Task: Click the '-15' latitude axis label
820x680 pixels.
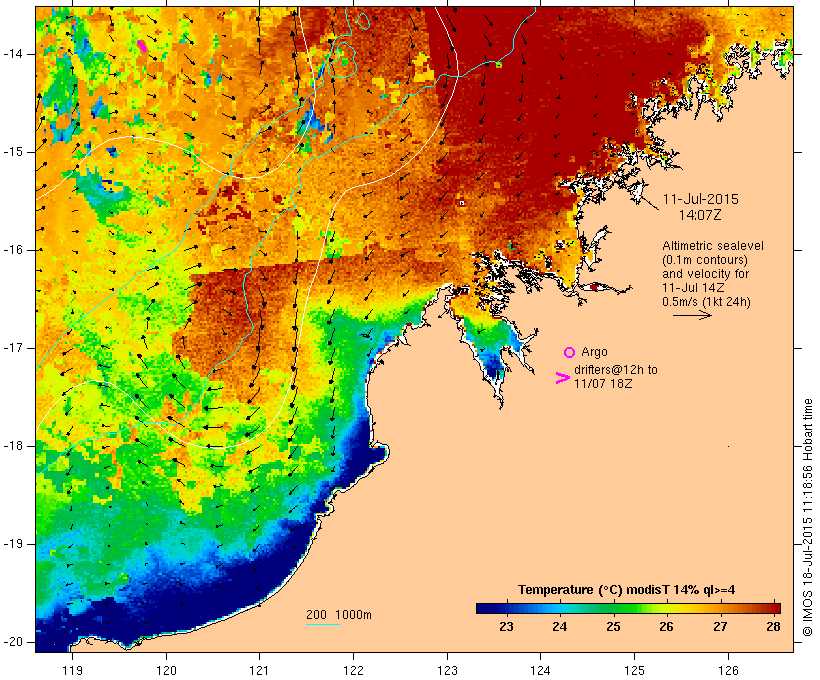Action: tap(12, 152)
